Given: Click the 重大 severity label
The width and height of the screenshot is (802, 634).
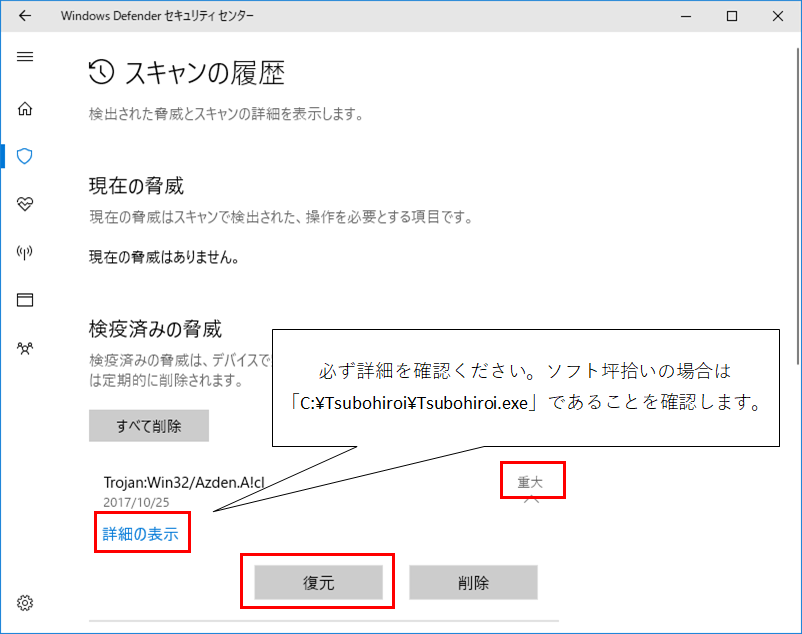Looking at the screenshot, I should [x=530, y=482].
